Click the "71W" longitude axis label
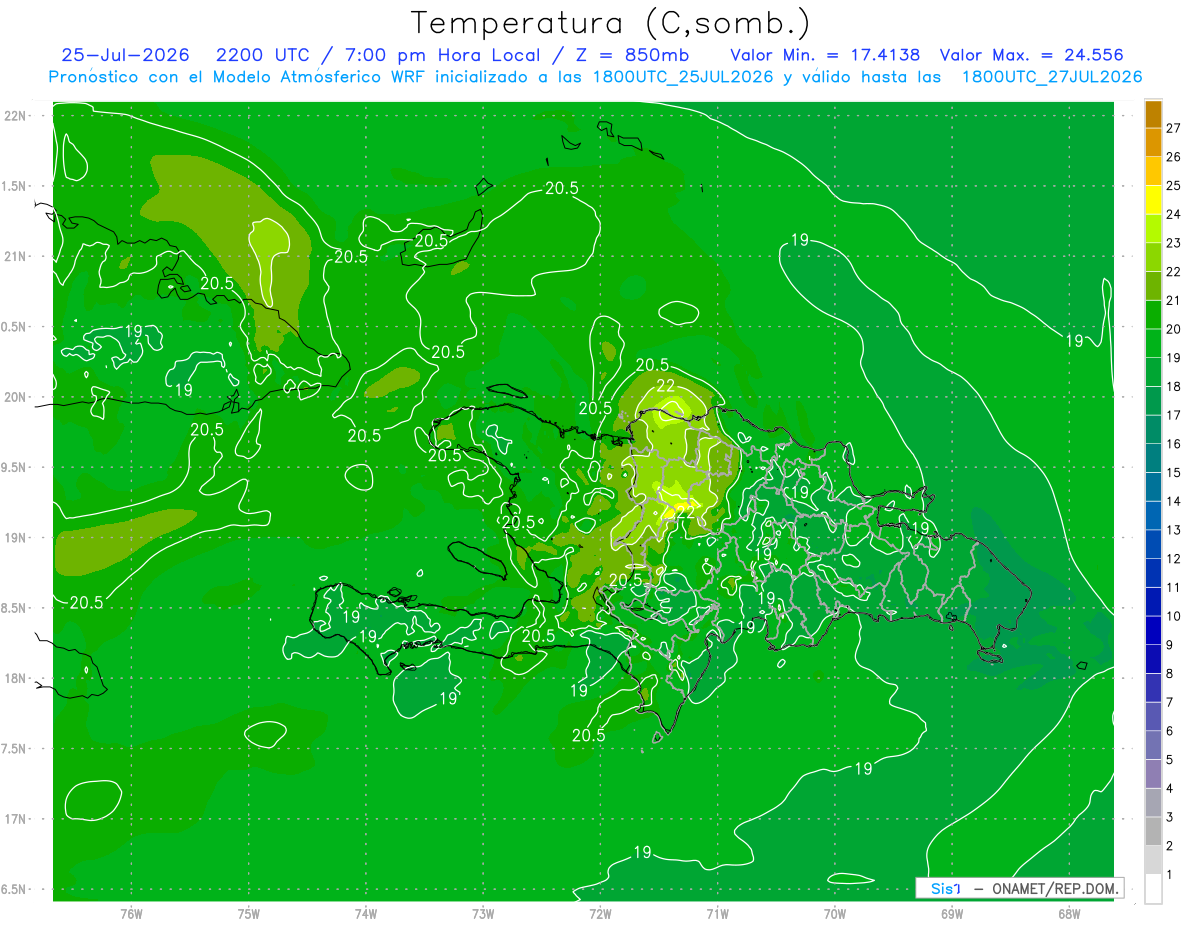This screenshot has height=927, width=1200. (x=717, y=913)
